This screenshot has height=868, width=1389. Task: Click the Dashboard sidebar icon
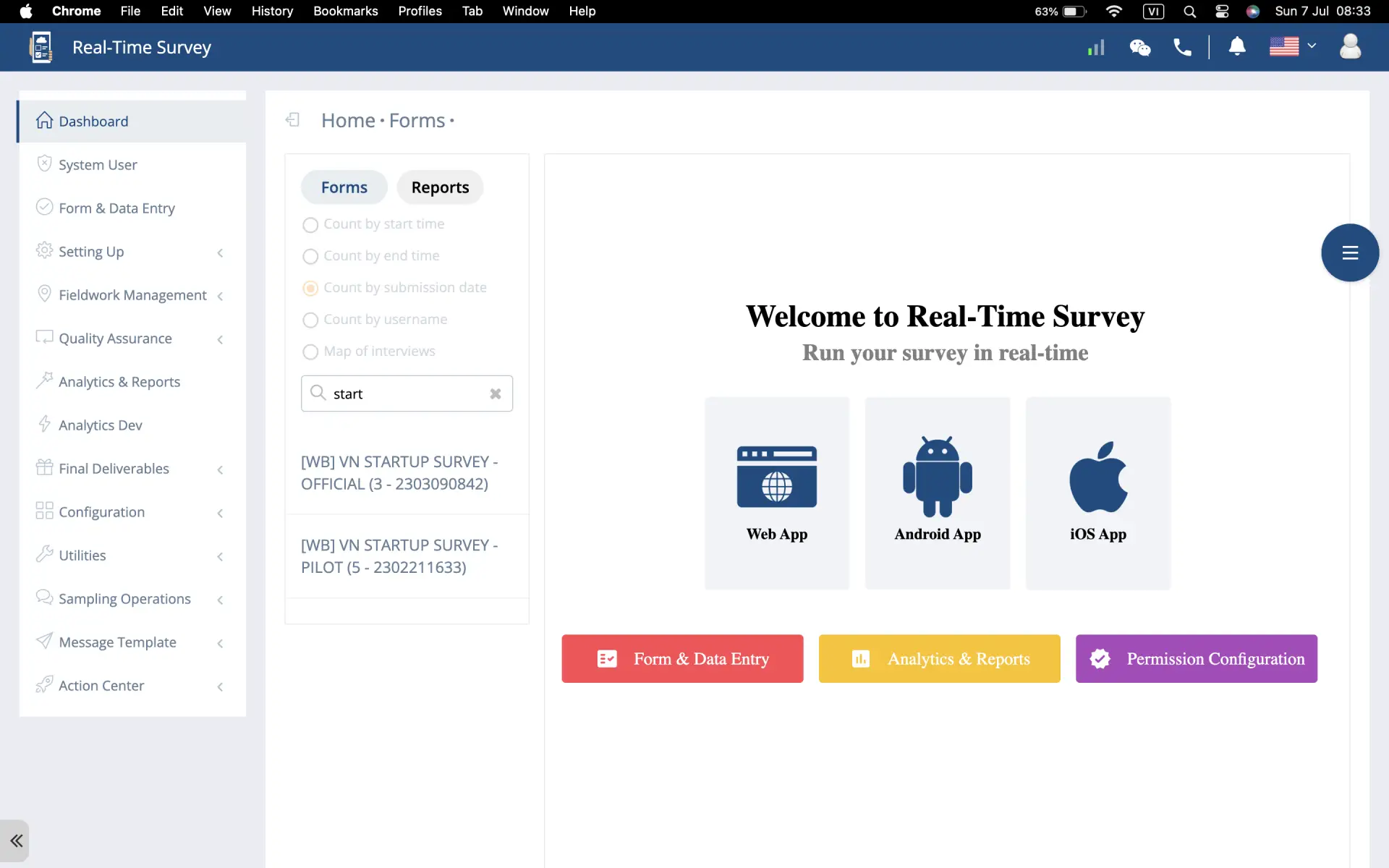click(43, 120)
